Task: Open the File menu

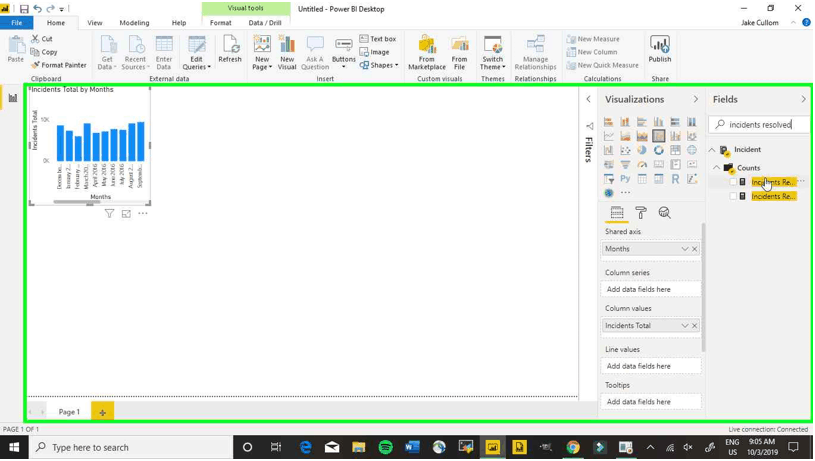Action: click(x=17, y=23)
